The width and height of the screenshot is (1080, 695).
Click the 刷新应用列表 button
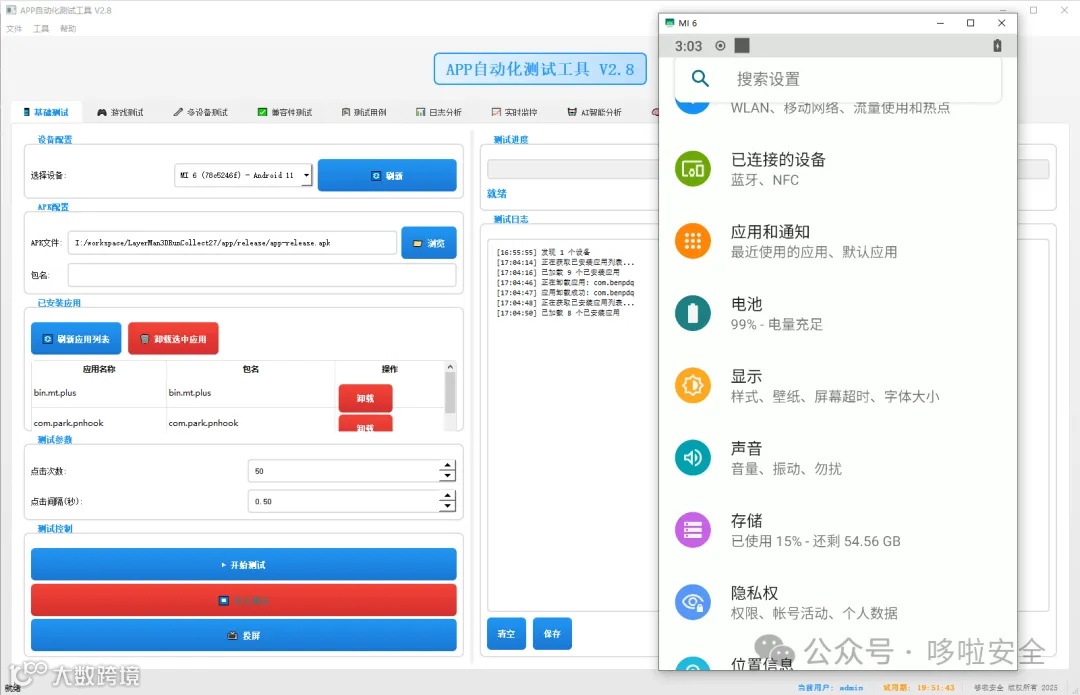(75, 338)
